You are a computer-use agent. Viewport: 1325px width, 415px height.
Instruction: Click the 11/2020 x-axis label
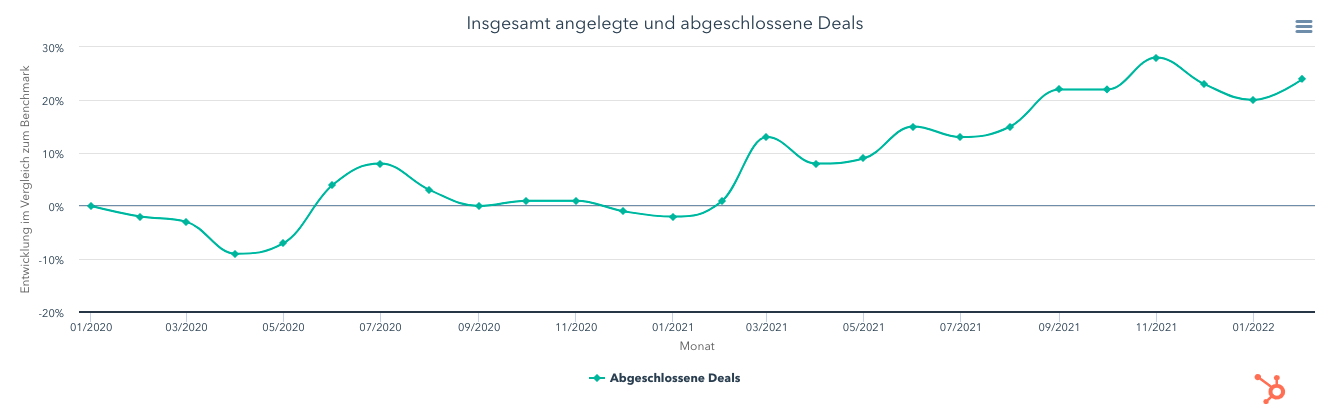(576, 327)
